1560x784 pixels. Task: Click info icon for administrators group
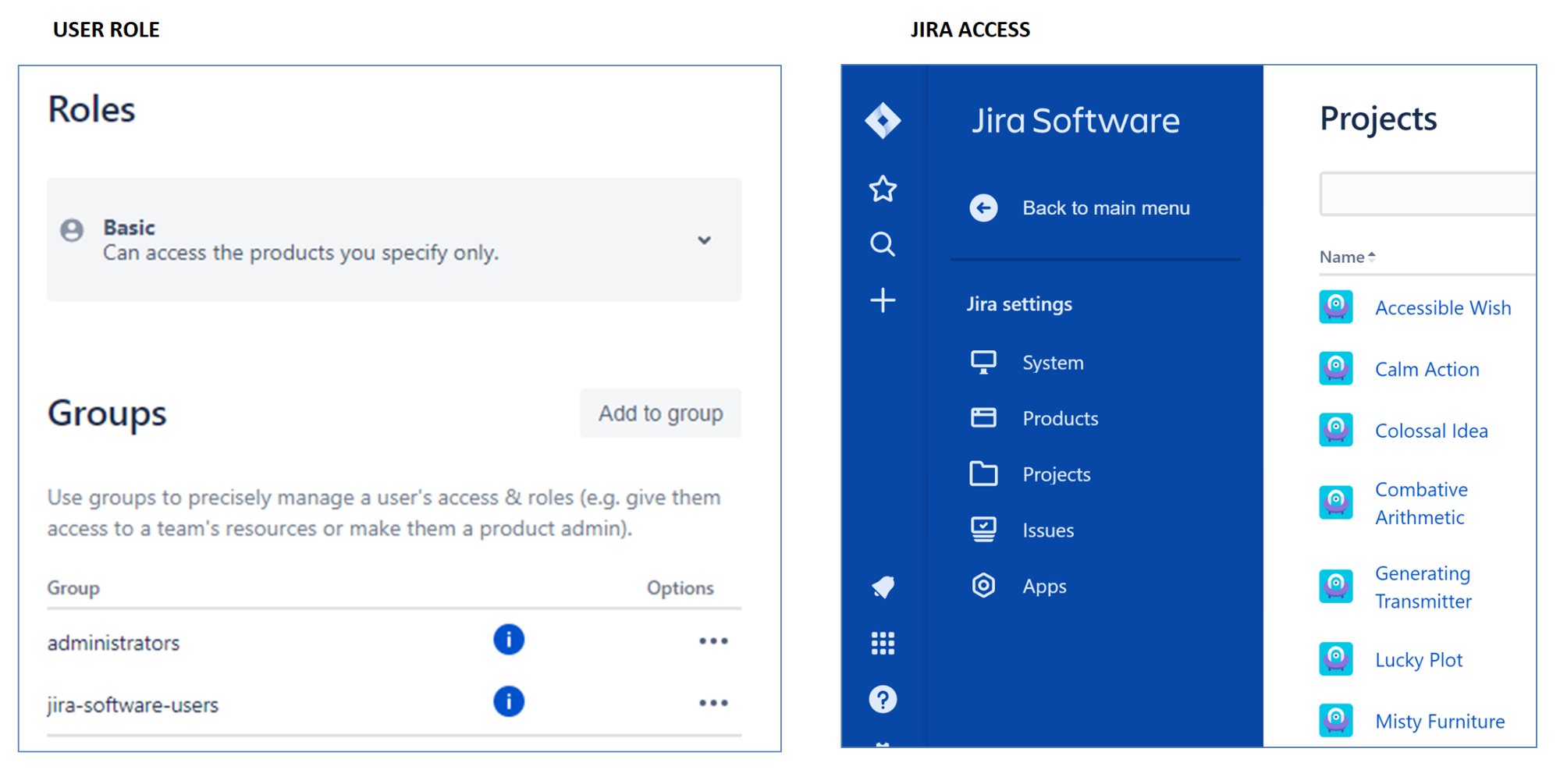click(509, 640)
